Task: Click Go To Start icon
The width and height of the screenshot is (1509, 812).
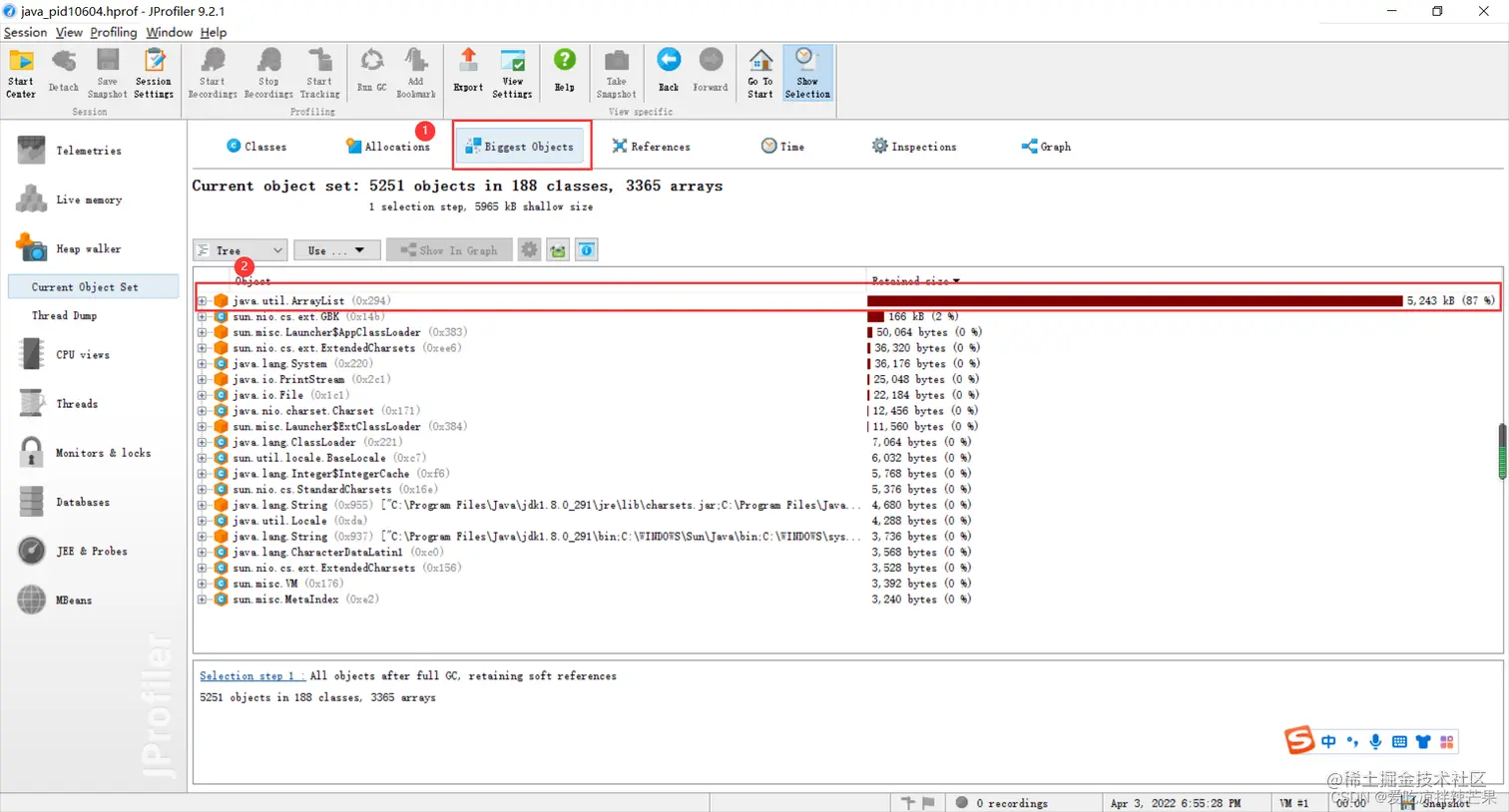Action: (760, 73)
